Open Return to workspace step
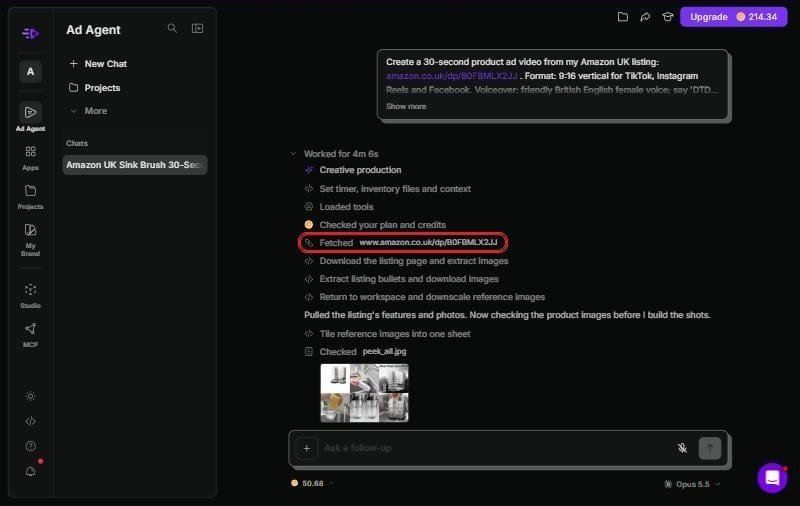 (424, 297)
